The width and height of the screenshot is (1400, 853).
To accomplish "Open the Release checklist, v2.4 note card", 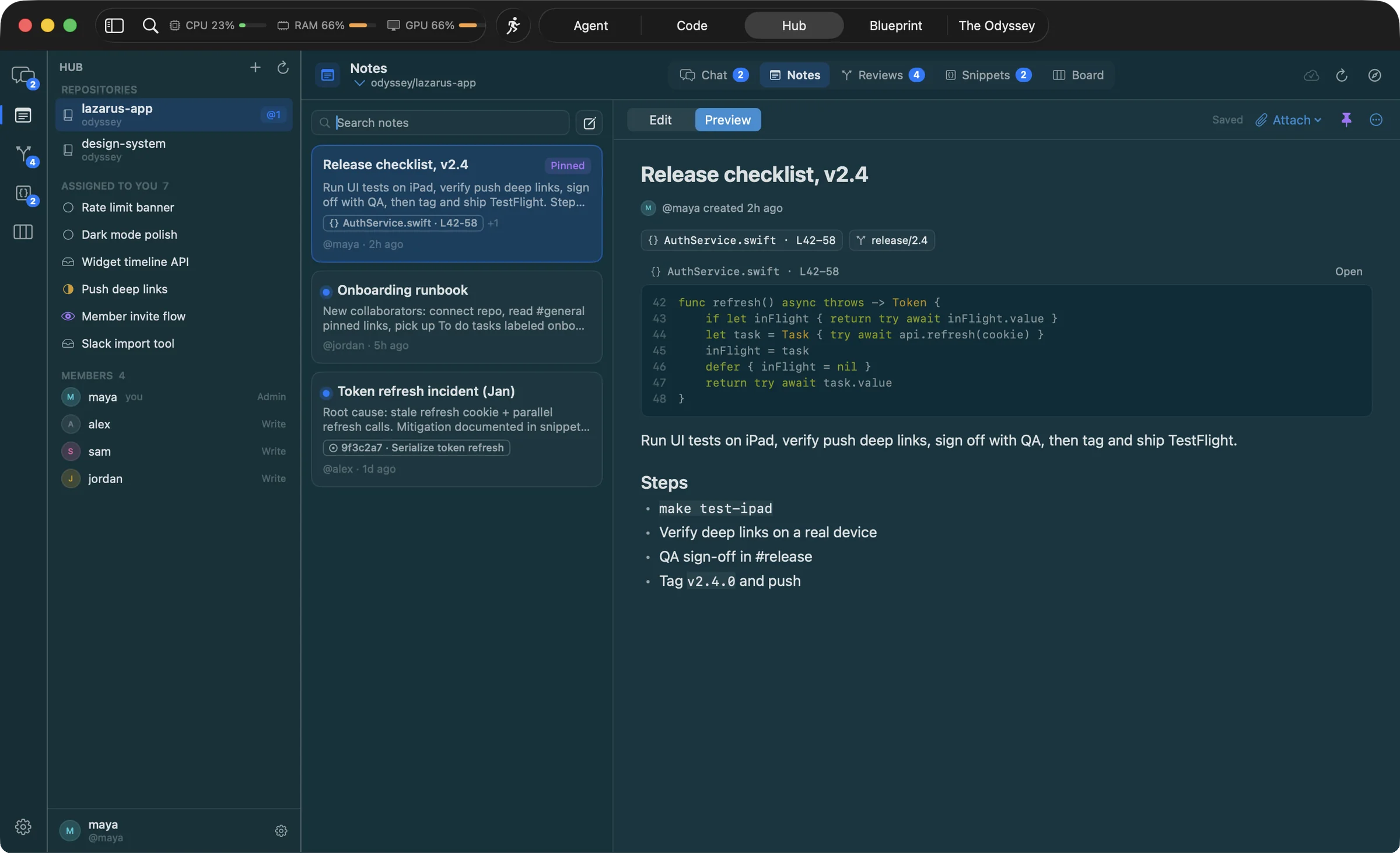I will click(x=457, y=204).
